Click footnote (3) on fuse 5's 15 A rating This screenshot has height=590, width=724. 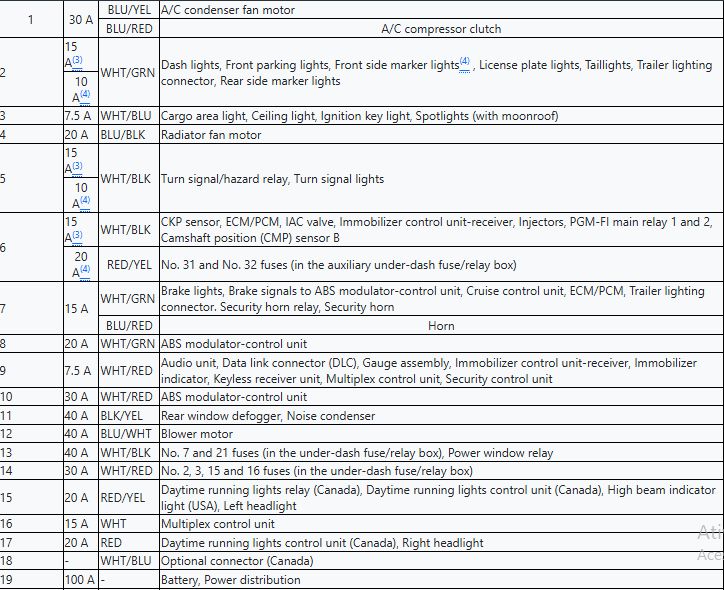(77, 167)
